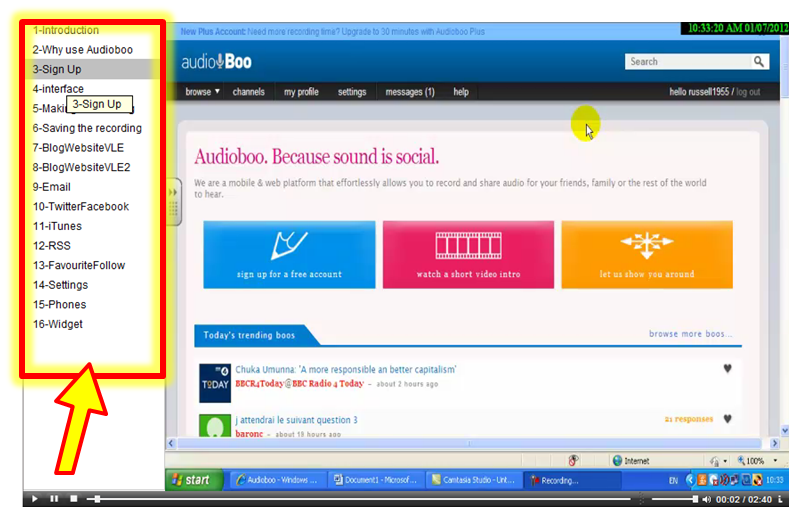Click sign up for a free account tile

[289, 255]
